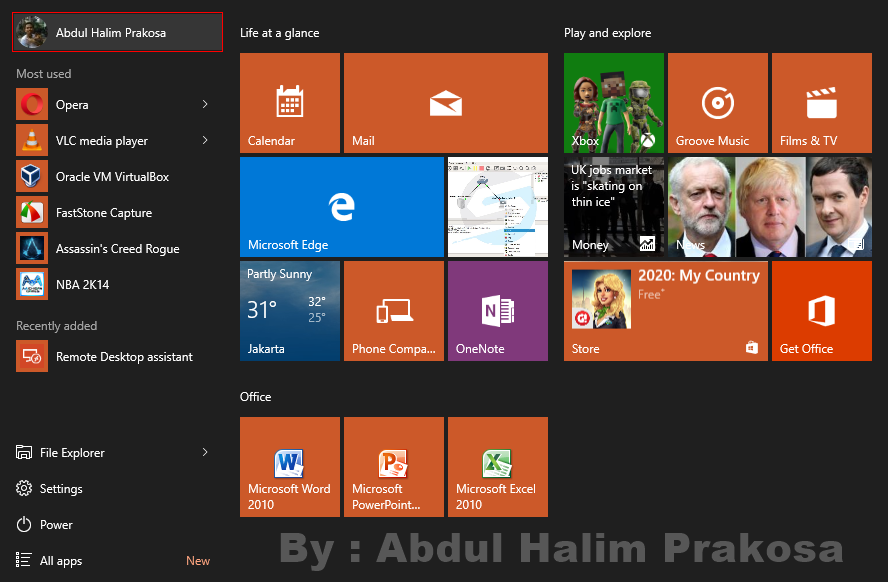
Task: Open the screenshot photo tile beside Edge
Action: coord(498,207)
